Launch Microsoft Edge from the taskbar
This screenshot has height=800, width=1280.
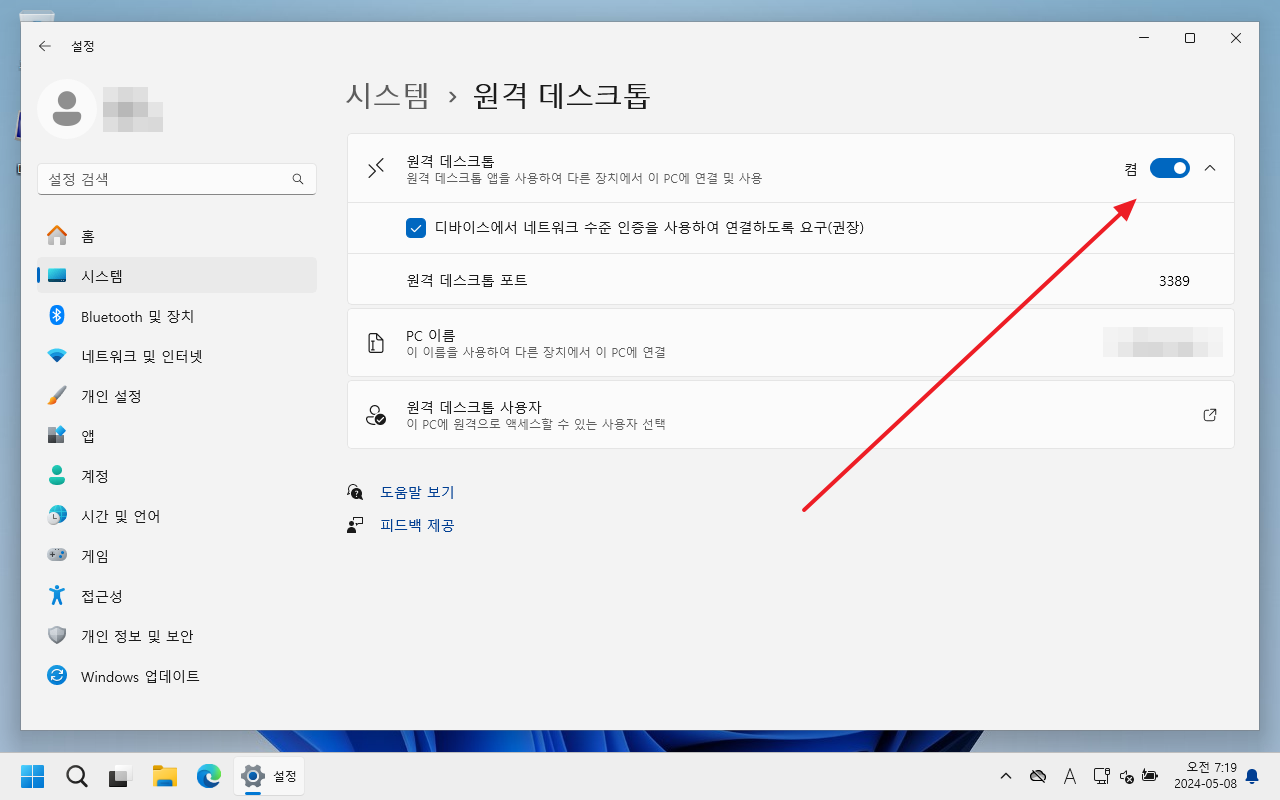coord(208,776)
